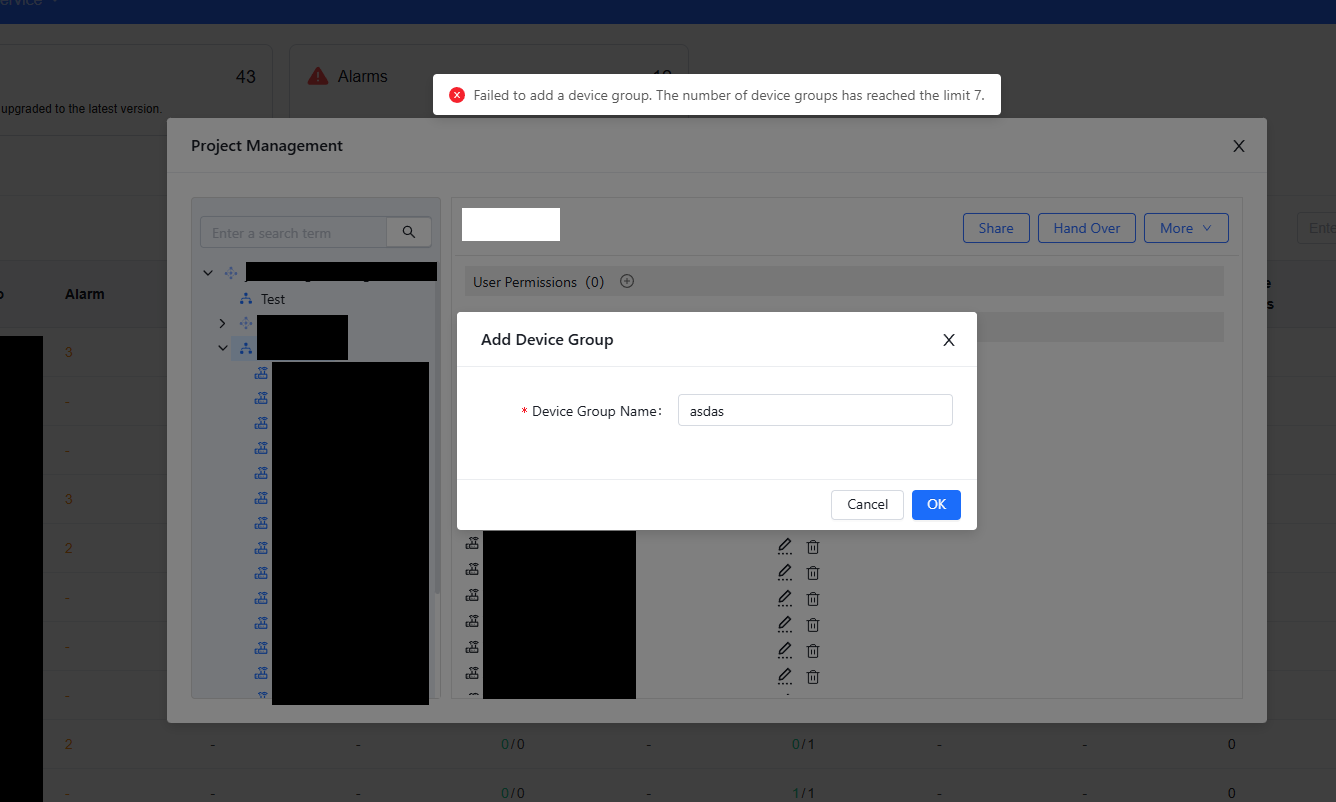The width and height of the screenshot is (1336, 802).
Task: Close the Add Device Group dialog with X
Action: click(949, 340)
